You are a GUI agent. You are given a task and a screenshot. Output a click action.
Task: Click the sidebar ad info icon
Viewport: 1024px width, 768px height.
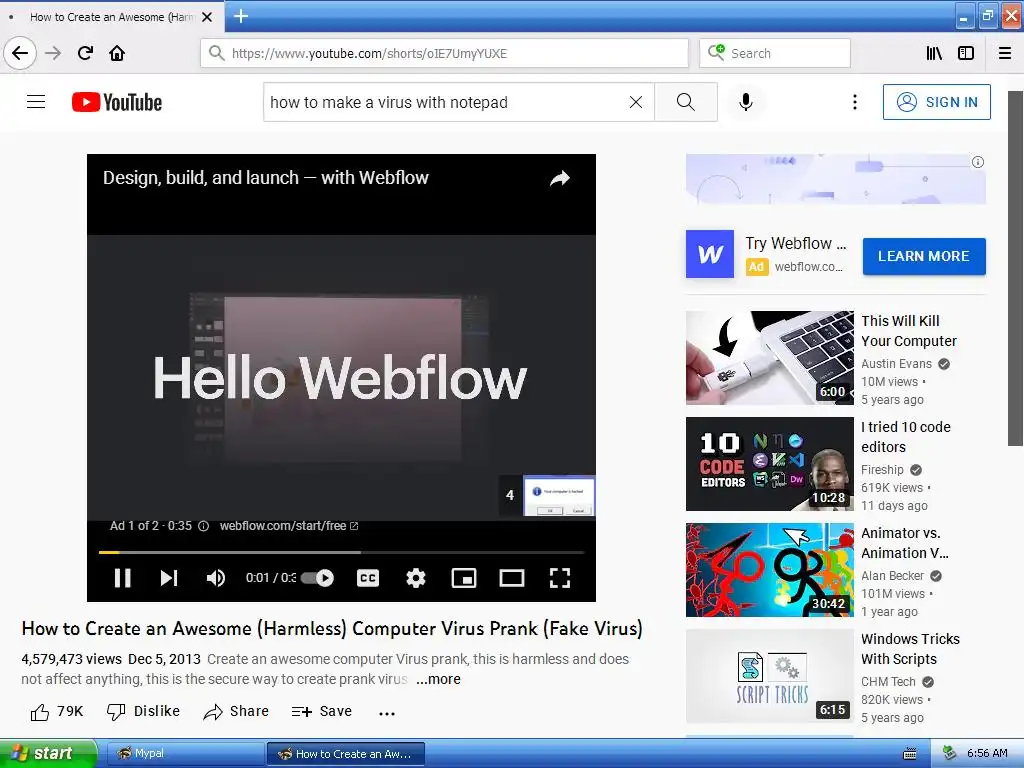point(977,162)
